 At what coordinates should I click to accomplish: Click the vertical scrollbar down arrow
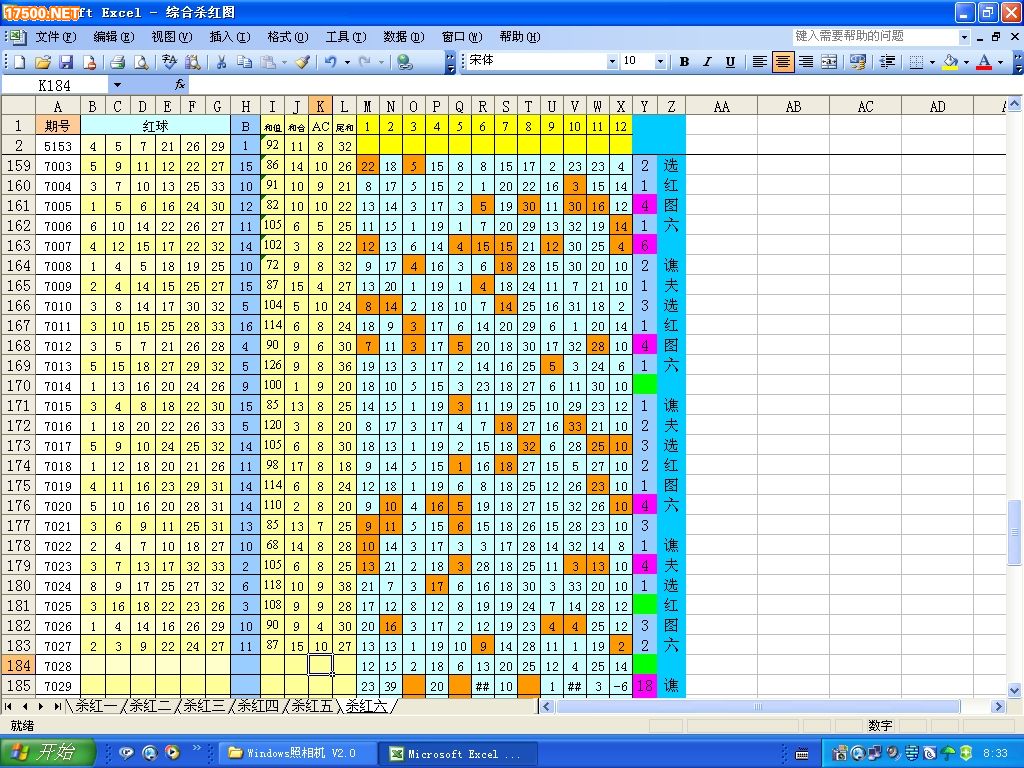[x=1014, y=690]
